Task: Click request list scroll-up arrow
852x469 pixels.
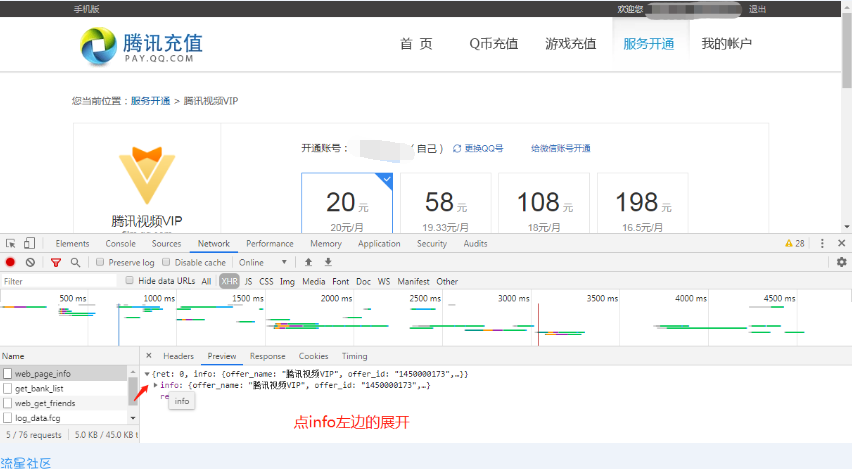Action: tap(133, 371)
